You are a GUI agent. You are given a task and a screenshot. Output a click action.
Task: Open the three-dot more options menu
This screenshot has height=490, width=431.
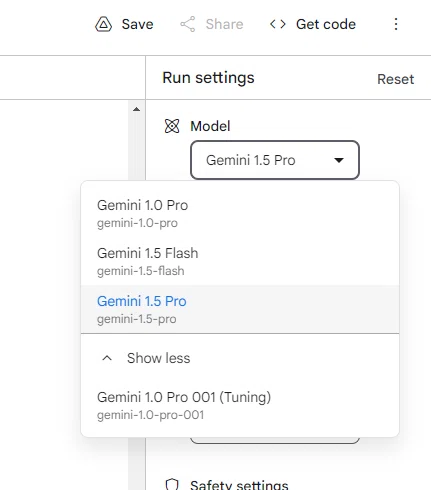(396, 24)
